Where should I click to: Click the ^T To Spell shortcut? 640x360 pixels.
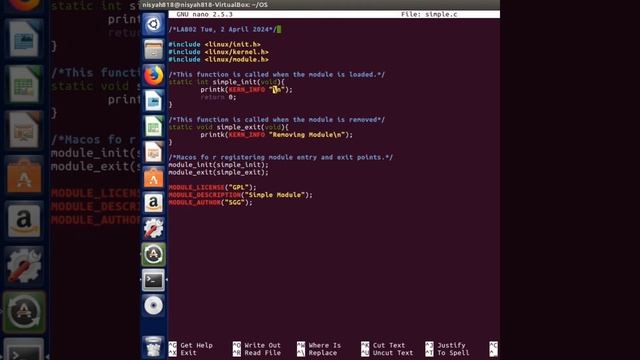[x=447, y=353]
